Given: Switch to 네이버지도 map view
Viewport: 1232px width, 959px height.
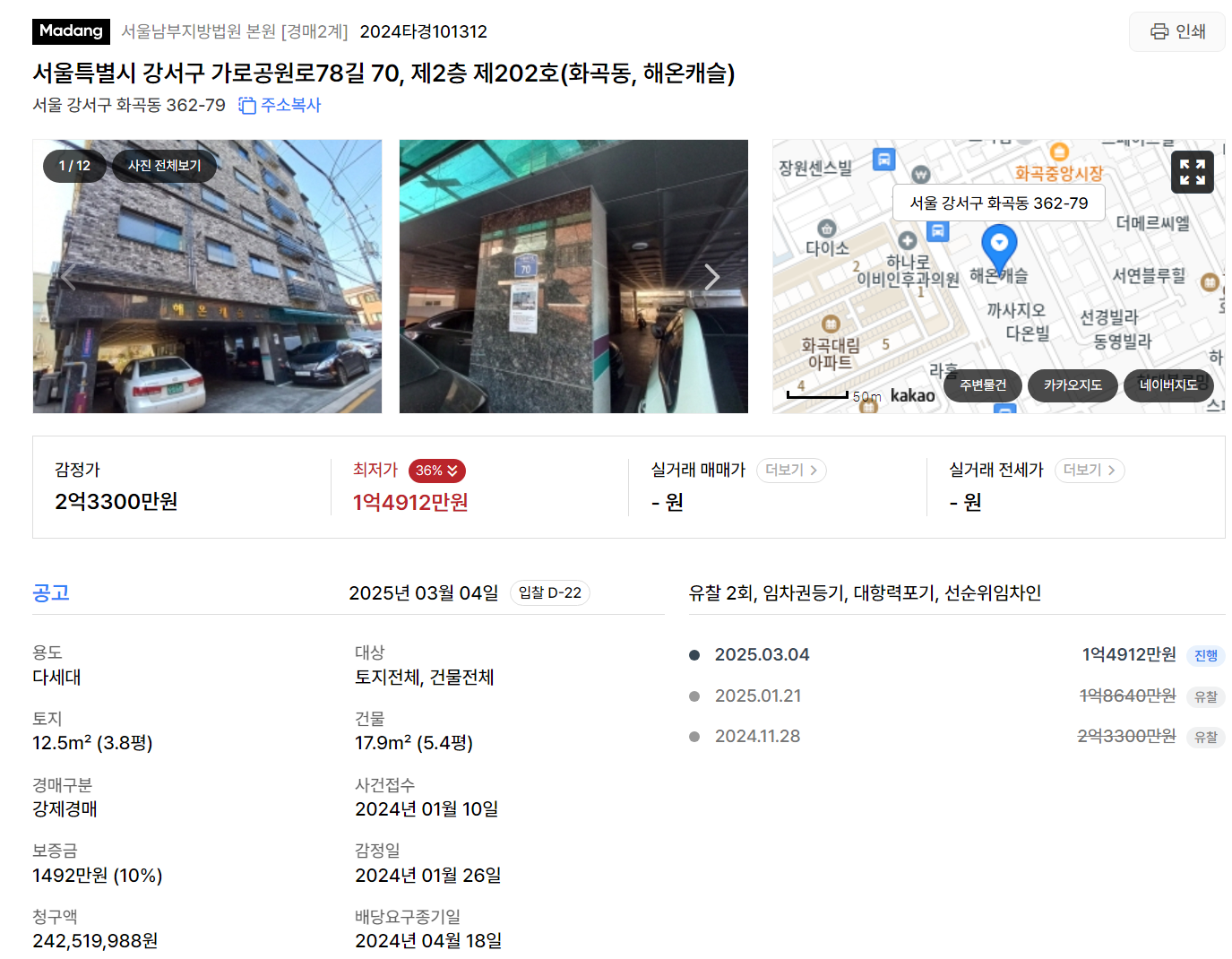Looking at the screenshot, I should [1168, 385].
